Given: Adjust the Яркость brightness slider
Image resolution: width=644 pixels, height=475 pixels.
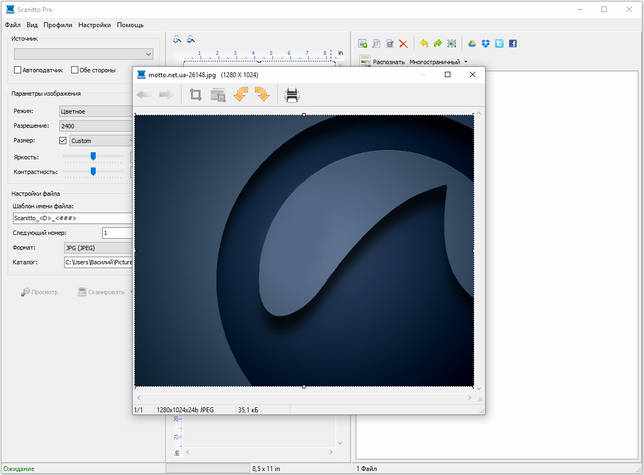Looking at the screenshot, I should [93, 156].
